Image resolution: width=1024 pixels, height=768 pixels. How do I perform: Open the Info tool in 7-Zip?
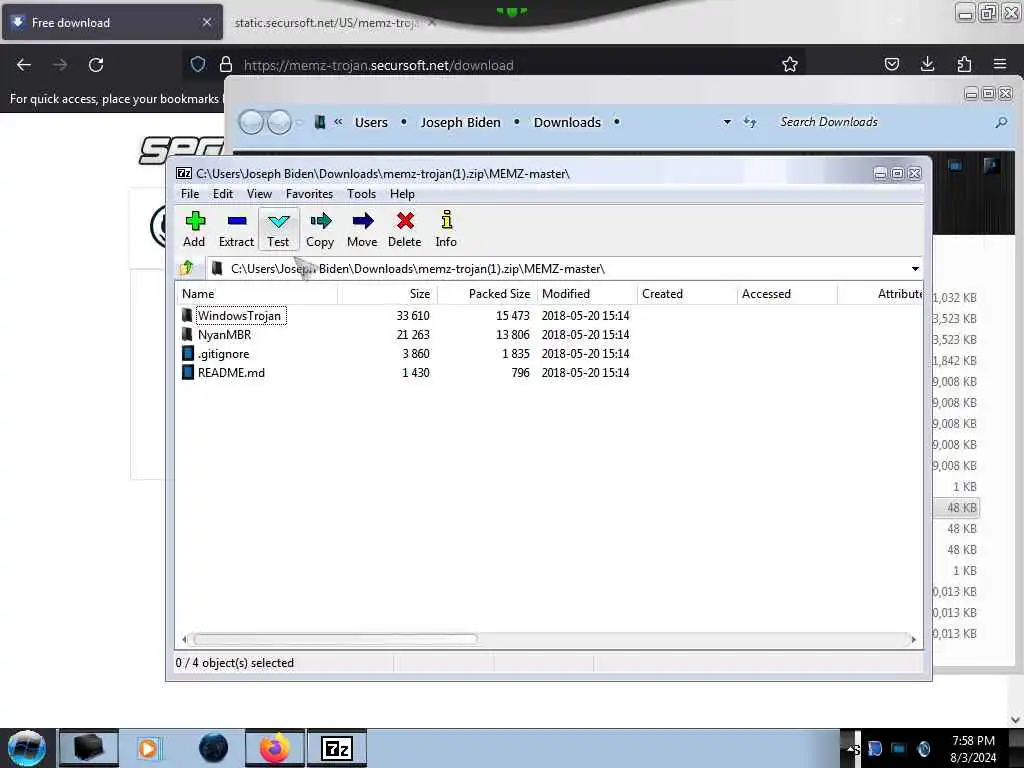click(x=446, y=229)
